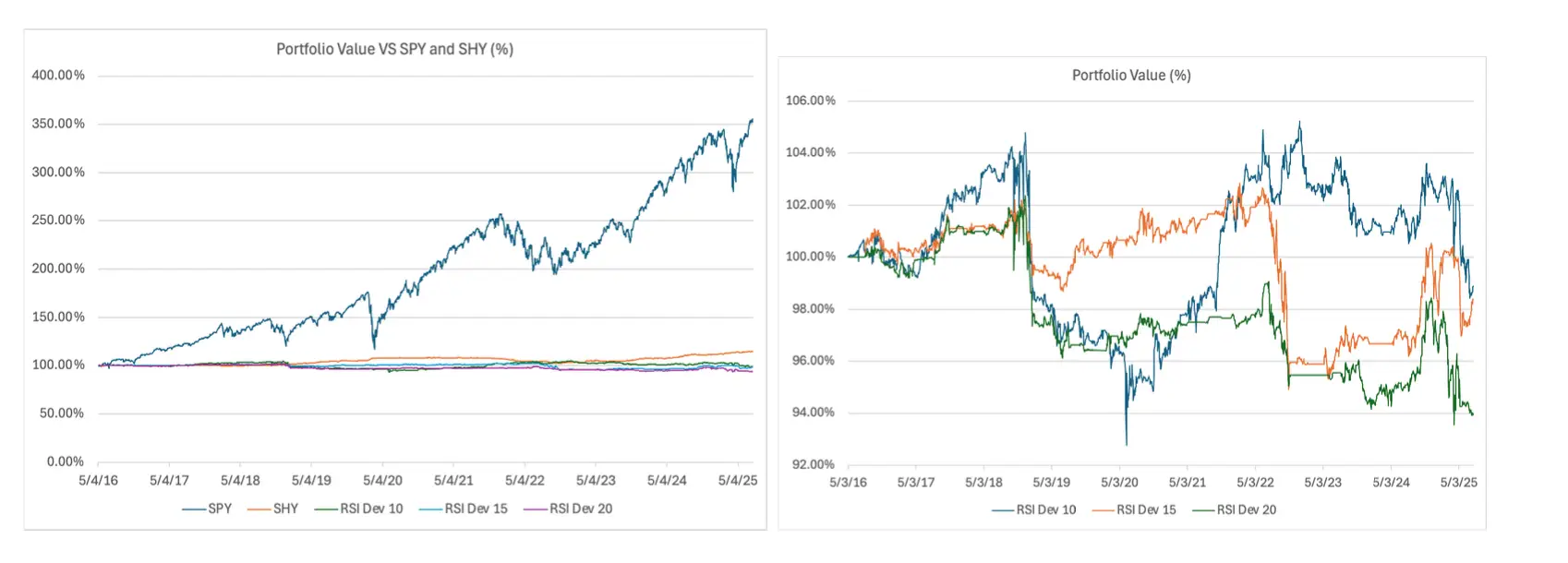Click the 'Portfolio Value VS SPY and SHY (%)' title

(394, 49)
